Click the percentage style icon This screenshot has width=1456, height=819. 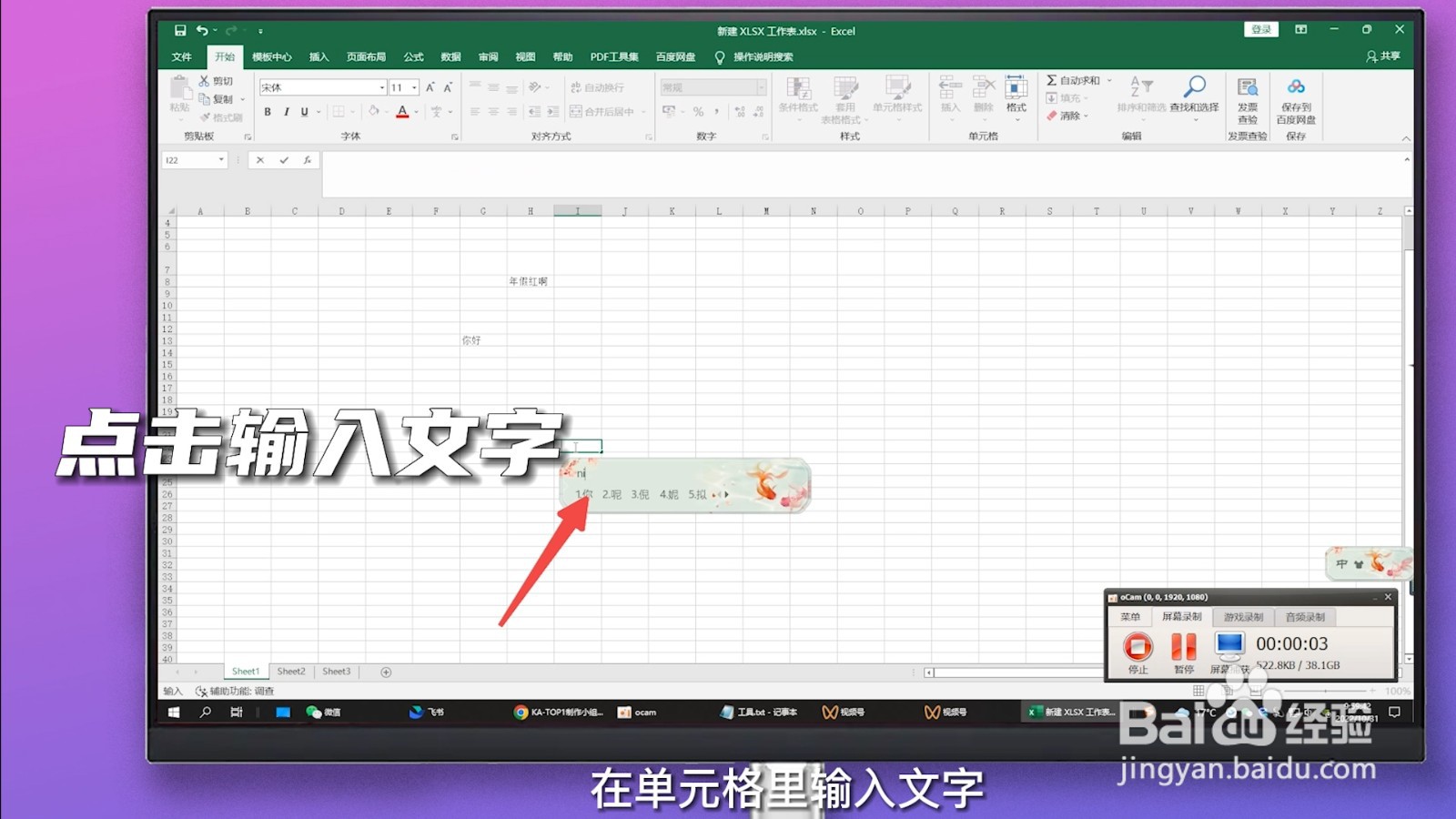point(697,112)
